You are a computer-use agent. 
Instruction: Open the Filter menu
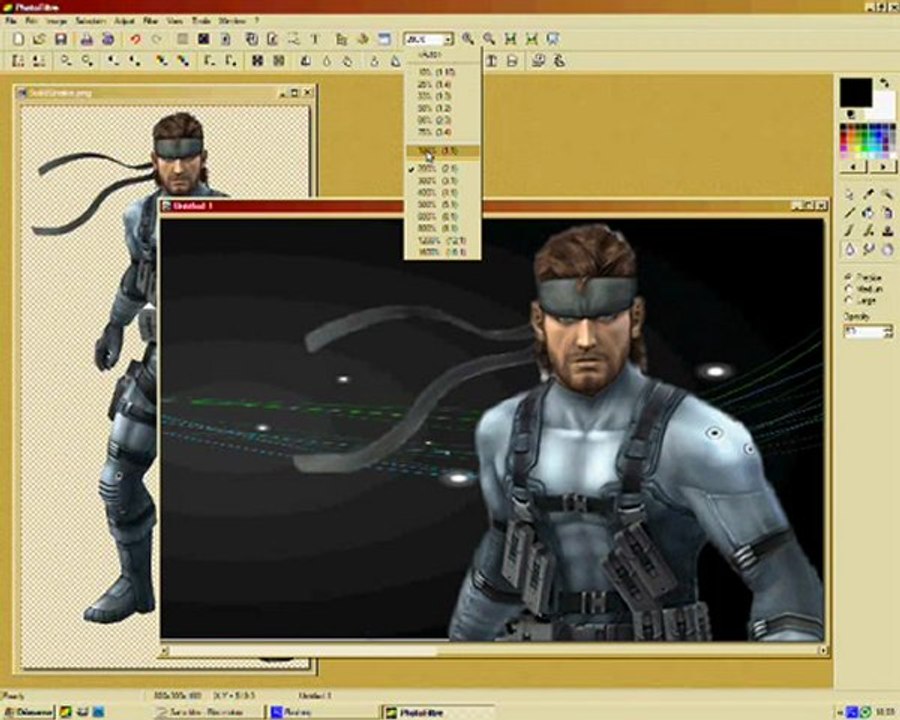tap(150, 21)
